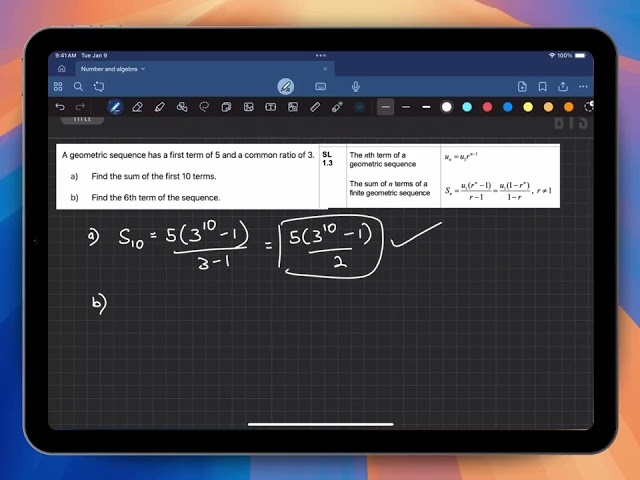Select the Lasso selection tool
The width and height of the screenshot is (640, 480).
[204, 107]
